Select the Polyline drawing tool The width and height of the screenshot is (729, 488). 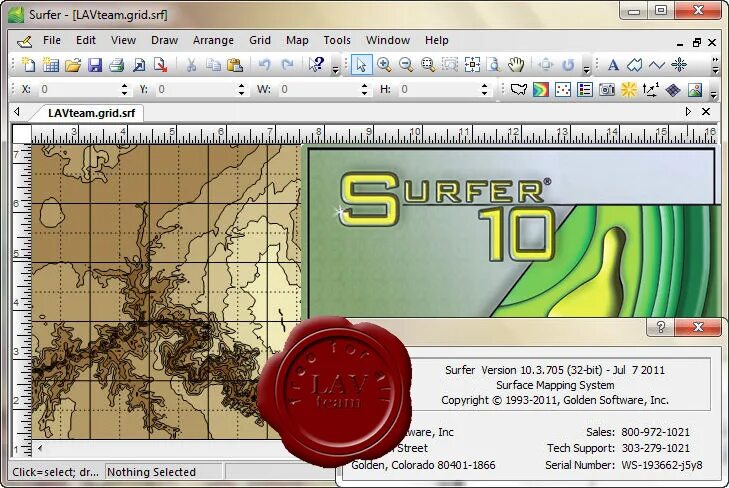pyautogui.click(x=656, y=65)
